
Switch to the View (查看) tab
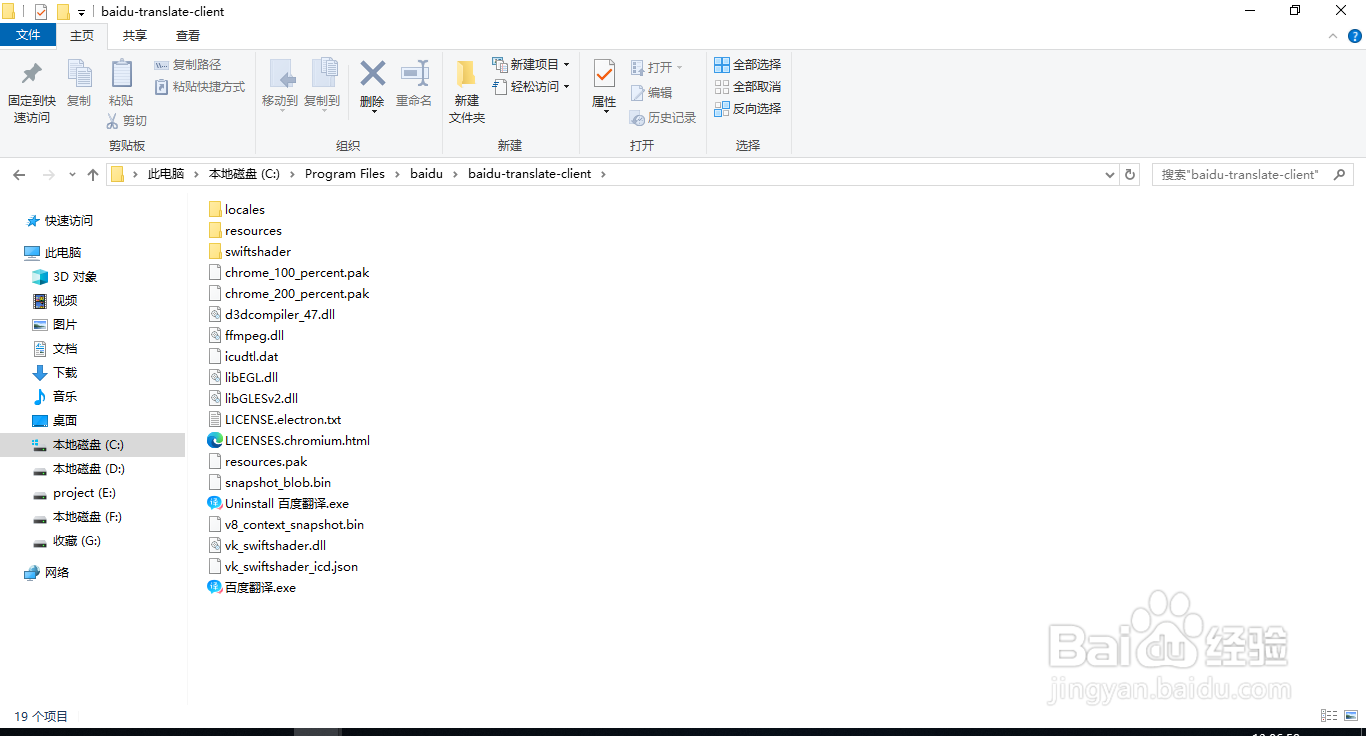point(188,35)
